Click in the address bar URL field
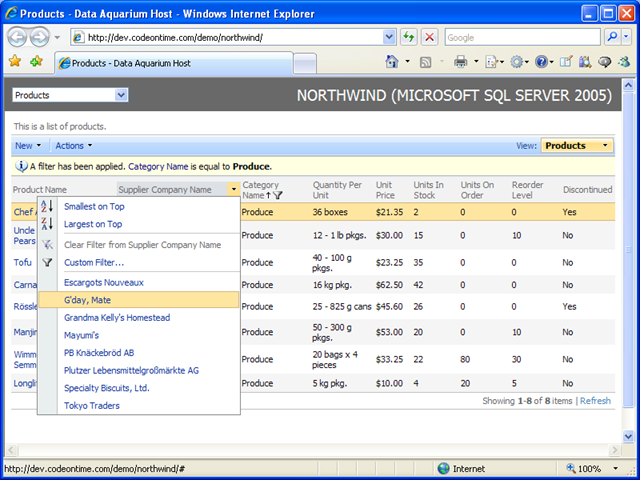The image size is (640, 480). coord(235,38)
